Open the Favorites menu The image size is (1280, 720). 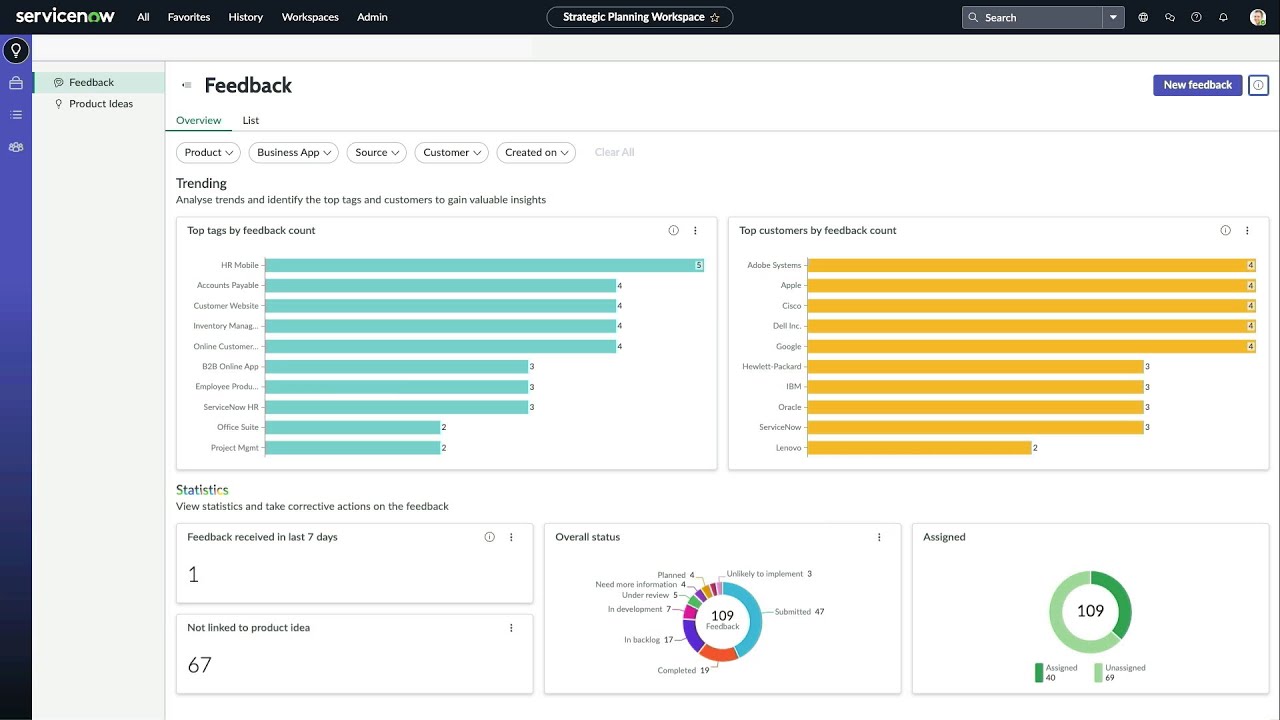tap(189, 17)
